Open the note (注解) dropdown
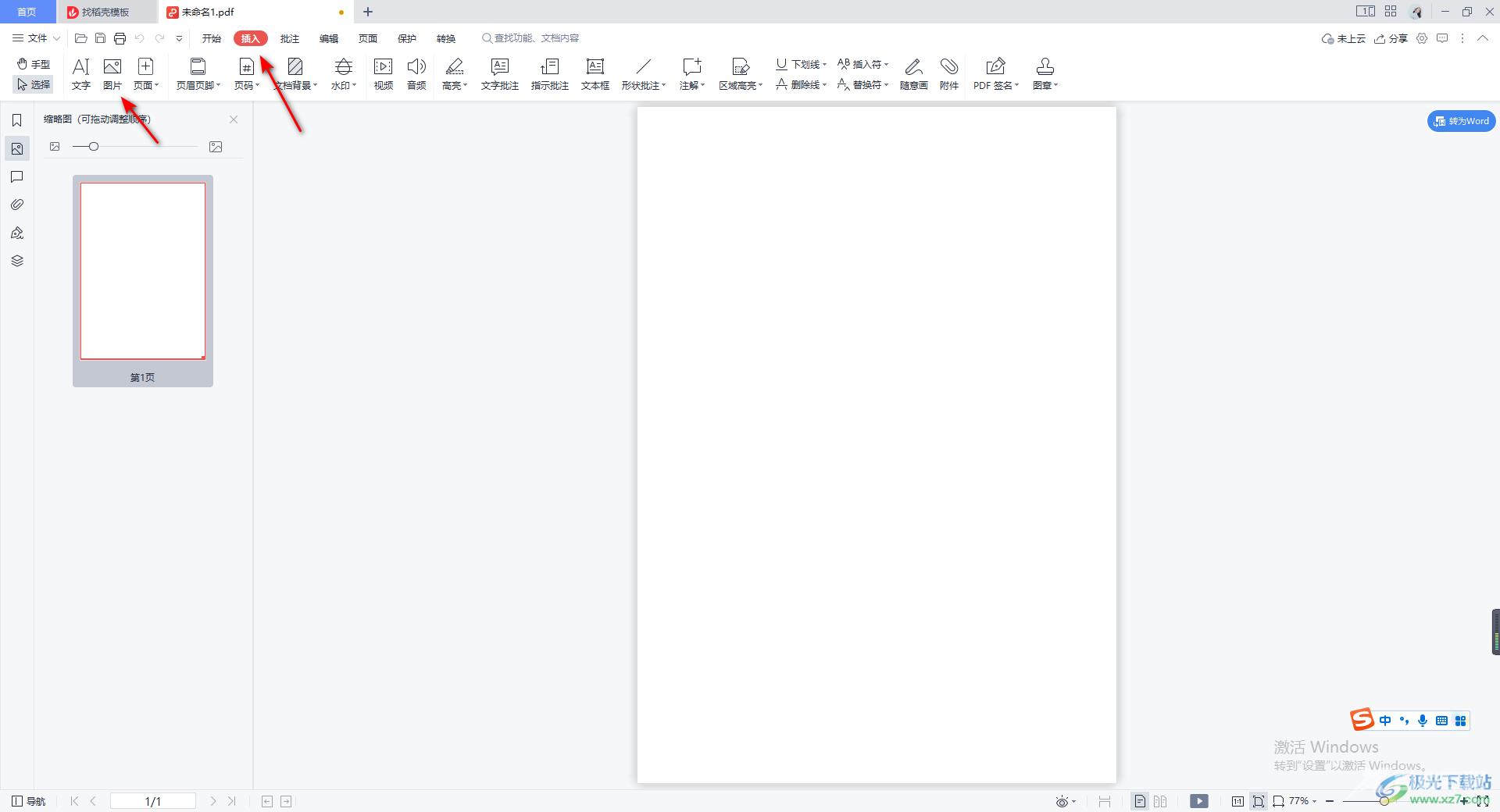This screenshot has height=812, width=1500. pos(692,74)
